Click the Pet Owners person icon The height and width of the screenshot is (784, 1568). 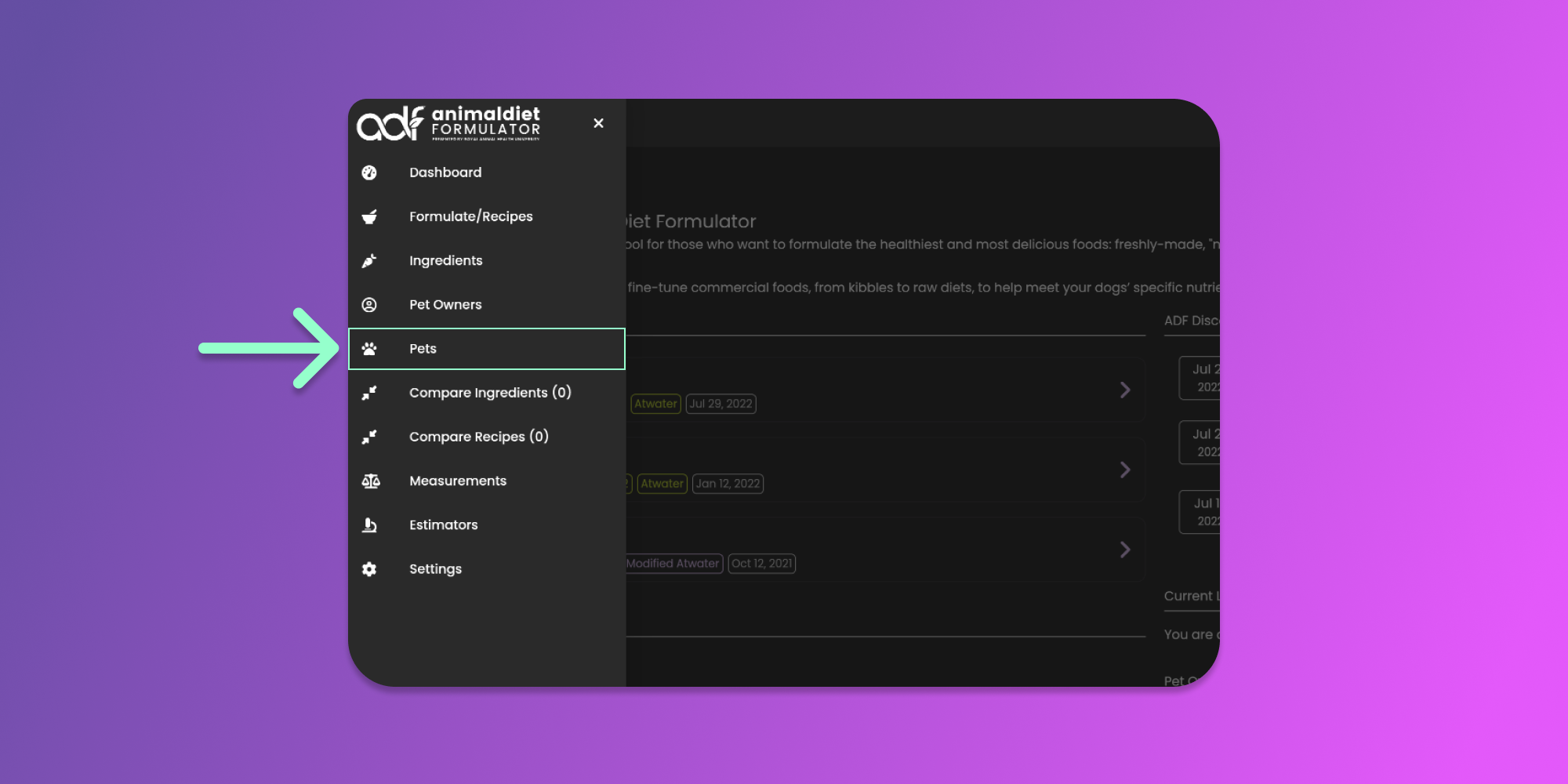pos(369,305)
